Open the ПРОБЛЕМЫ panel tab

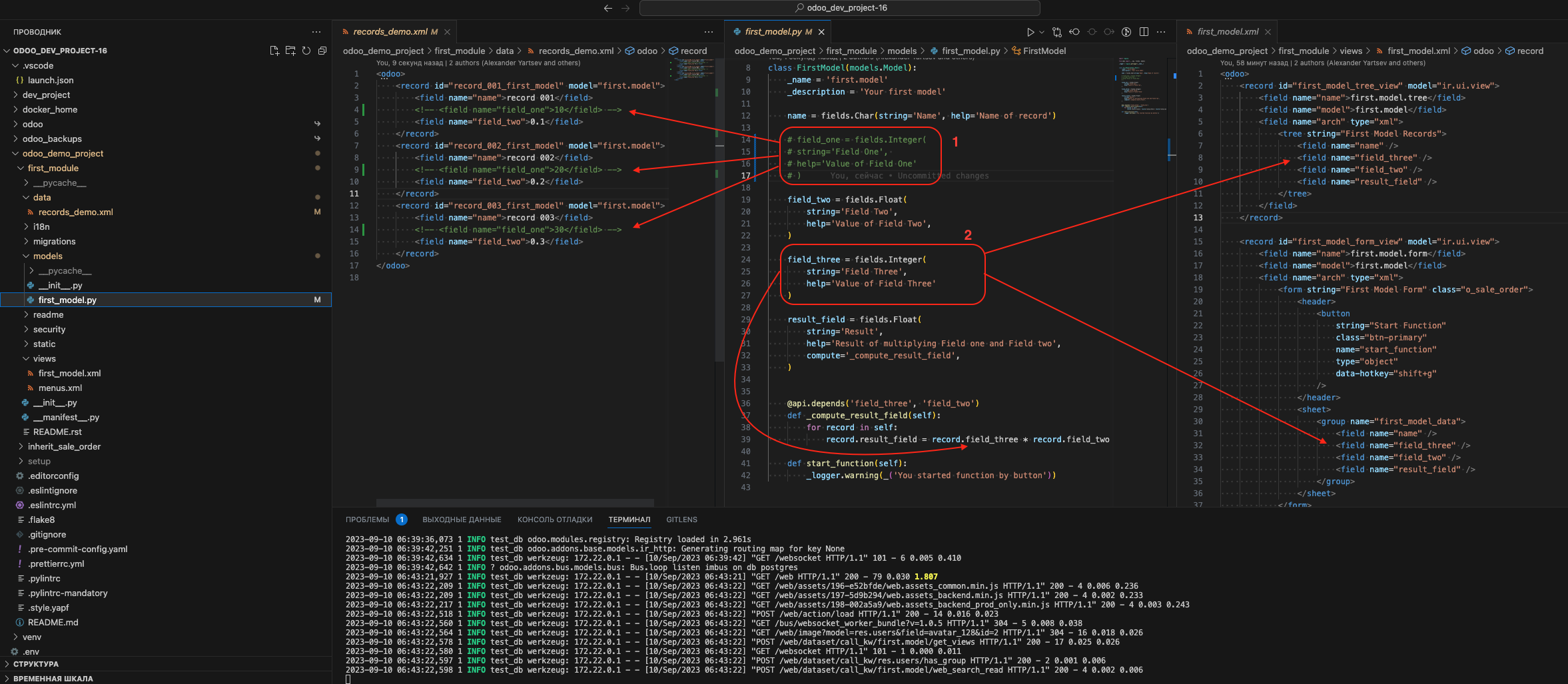click(368, 519)
